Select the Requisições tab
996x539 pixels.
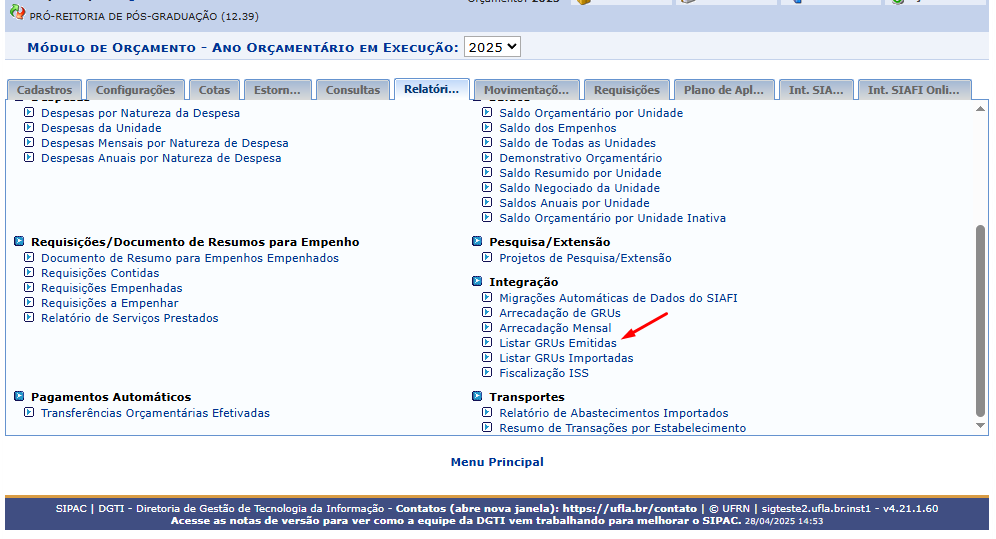tap(626, 90)
